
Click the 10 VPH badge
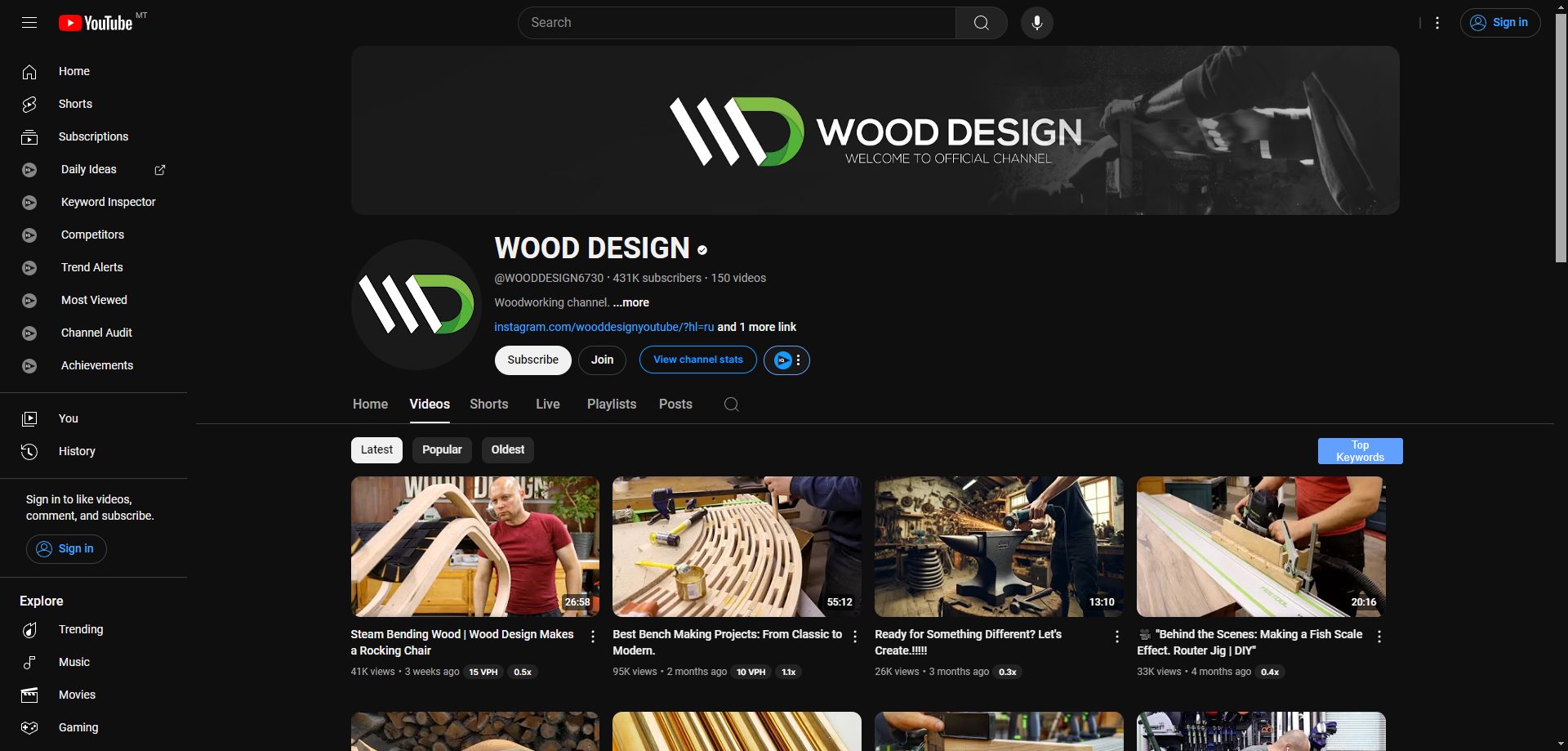[x=751, y=673]
